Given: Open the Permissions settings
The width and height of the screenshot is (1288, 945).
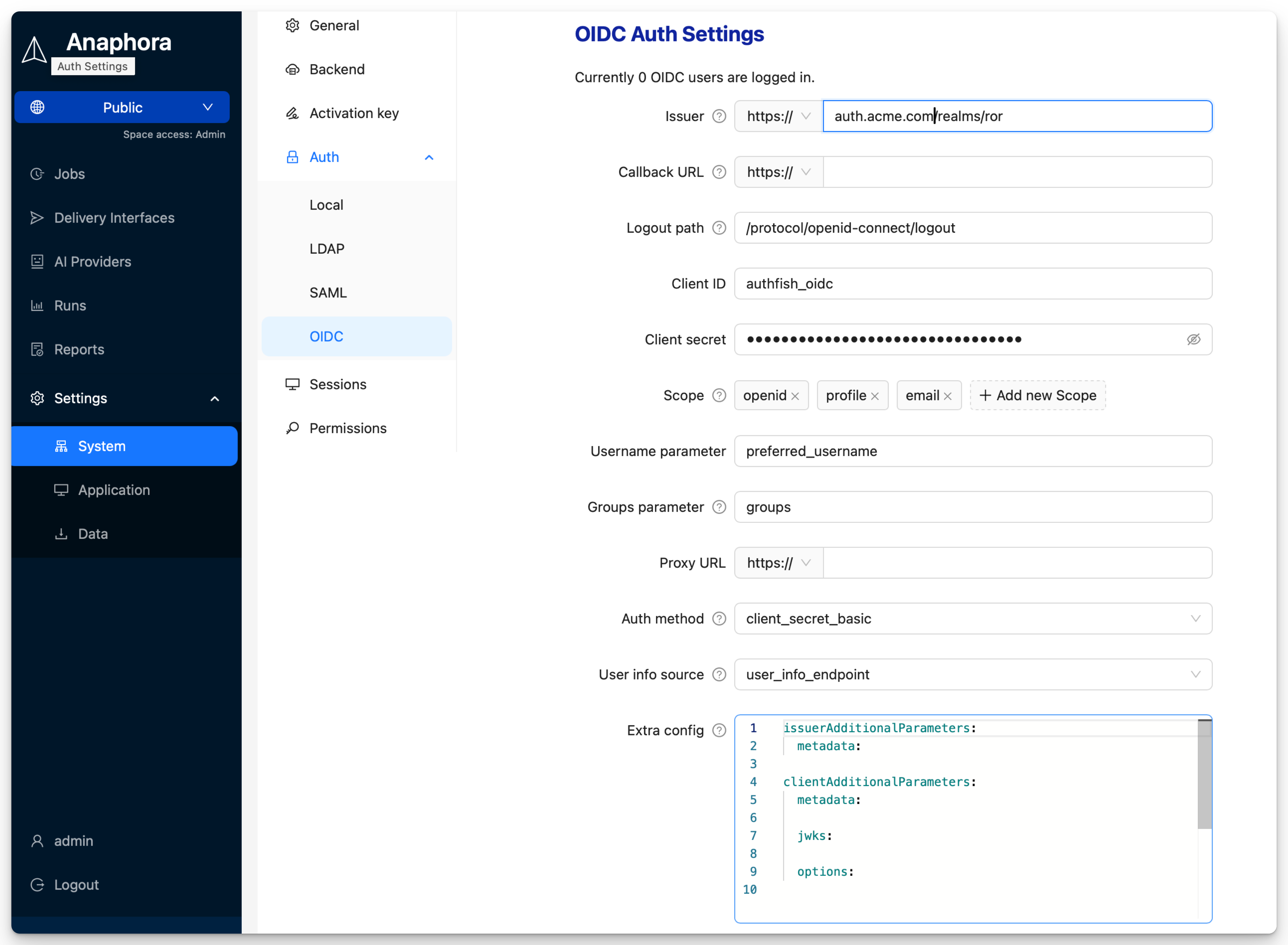Looking at the screenshot, I should pyautogui.click(x=348, y=428).
